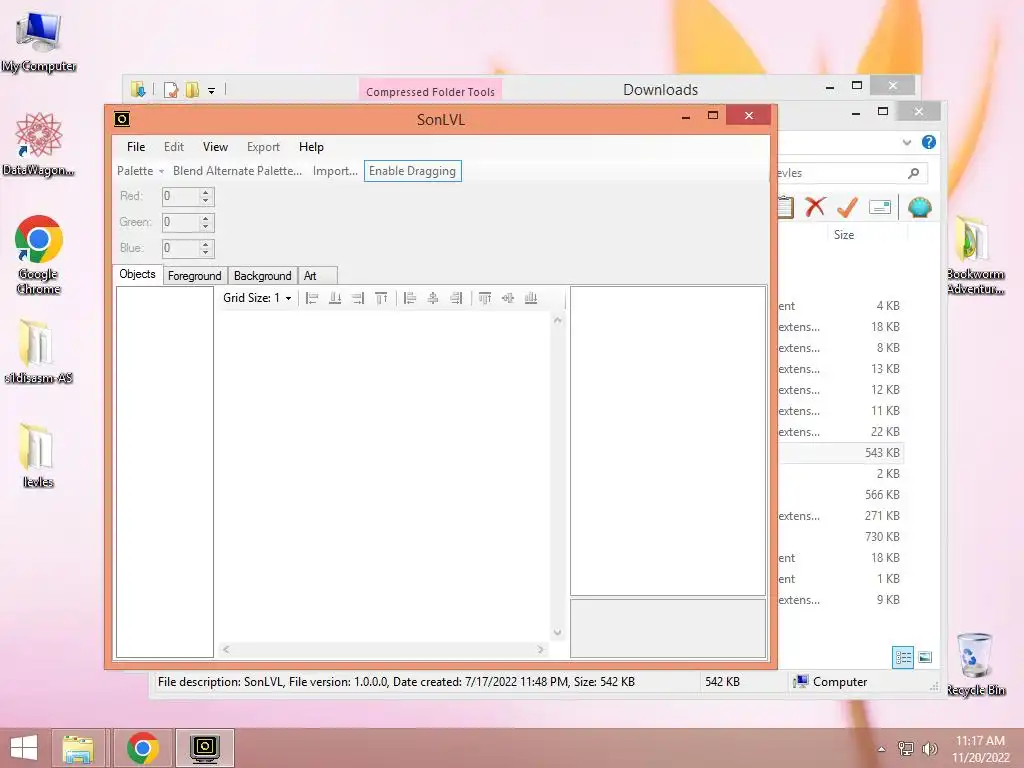Image resolution: width=1024 pixels, height=768 pixels.
Task: Open the Grid Size dropdown
Action: [x=257, y=298]
